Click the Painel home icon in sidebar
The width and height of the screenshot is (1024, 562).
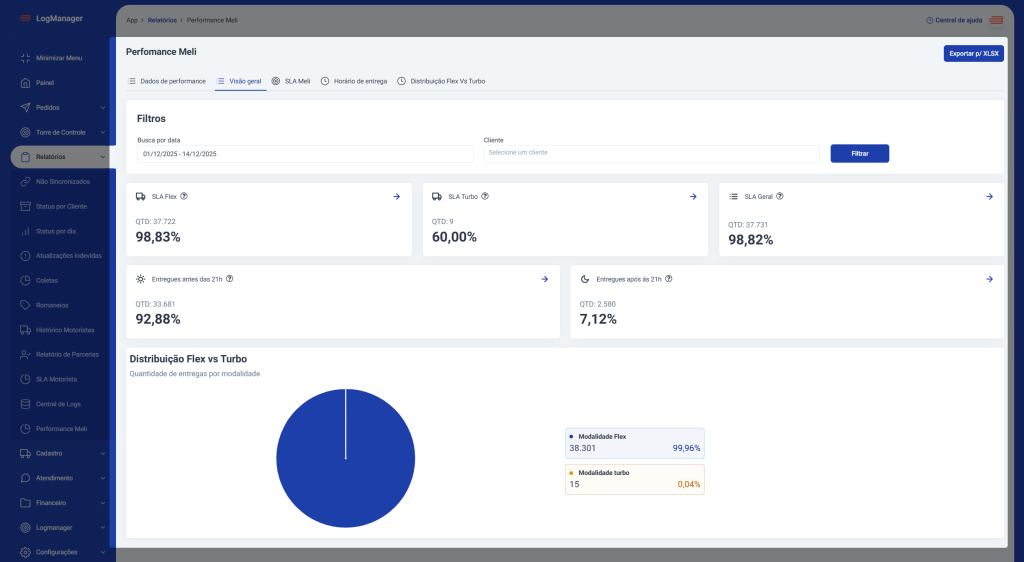[x=26, y=83]
